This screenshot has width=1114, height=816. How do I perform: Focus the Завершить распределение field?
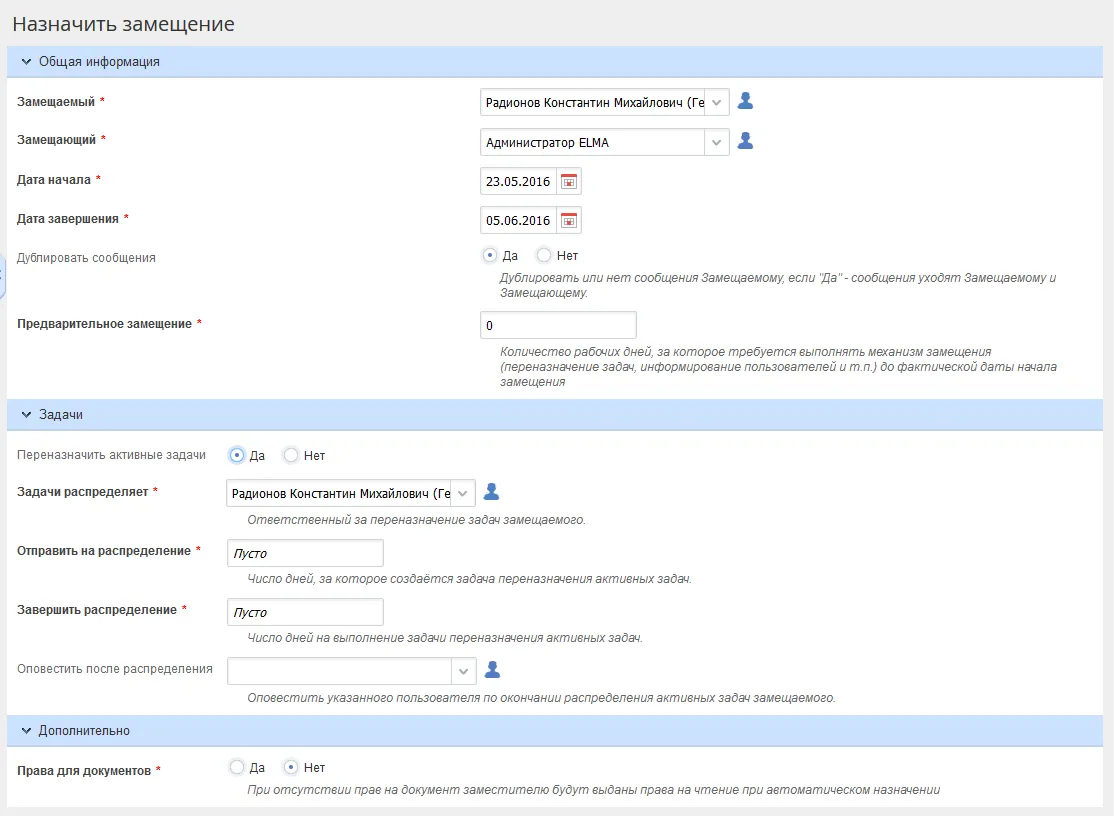click(x=305, y=612)
